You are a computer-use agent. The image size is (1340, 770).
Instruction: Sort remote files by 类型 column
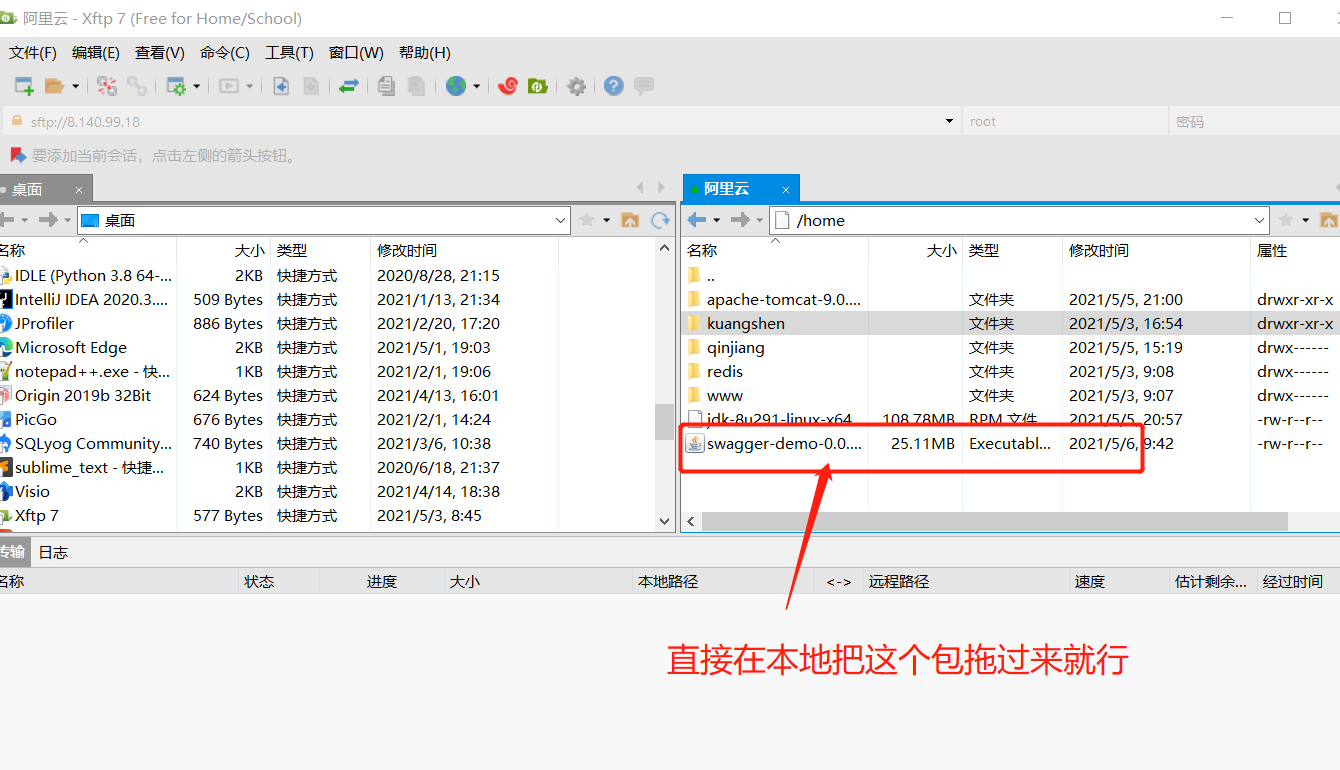[1012, 250]
